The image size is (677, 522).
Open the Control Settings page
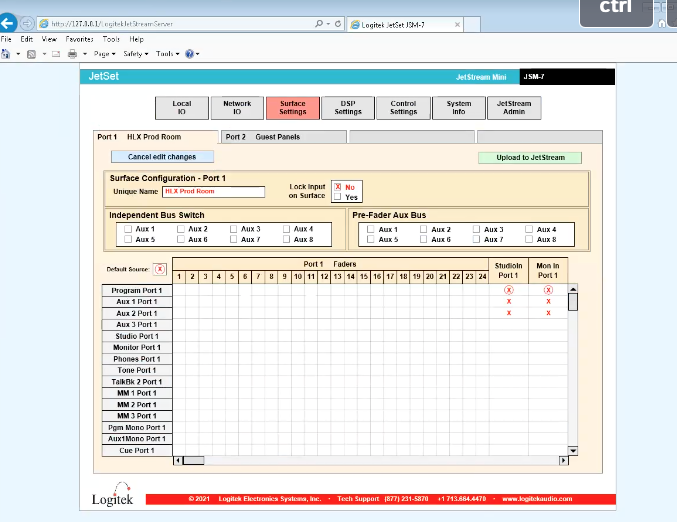pos(403,108)
